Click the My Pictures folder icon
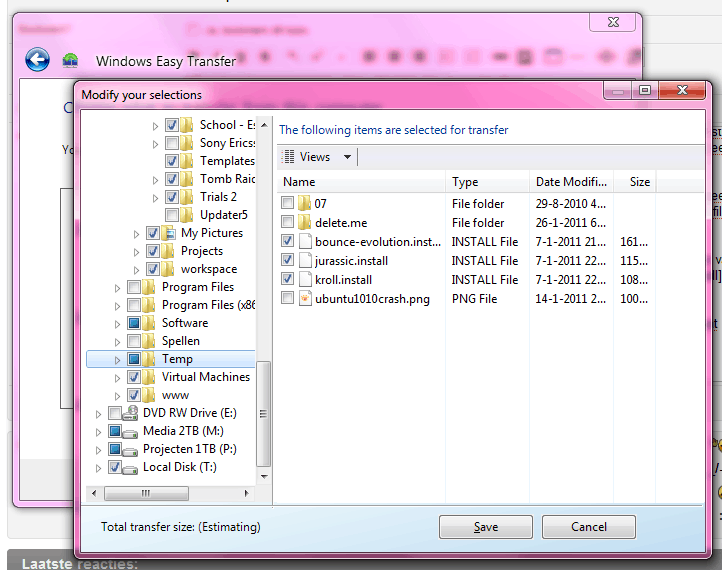 tap(169, 233)
